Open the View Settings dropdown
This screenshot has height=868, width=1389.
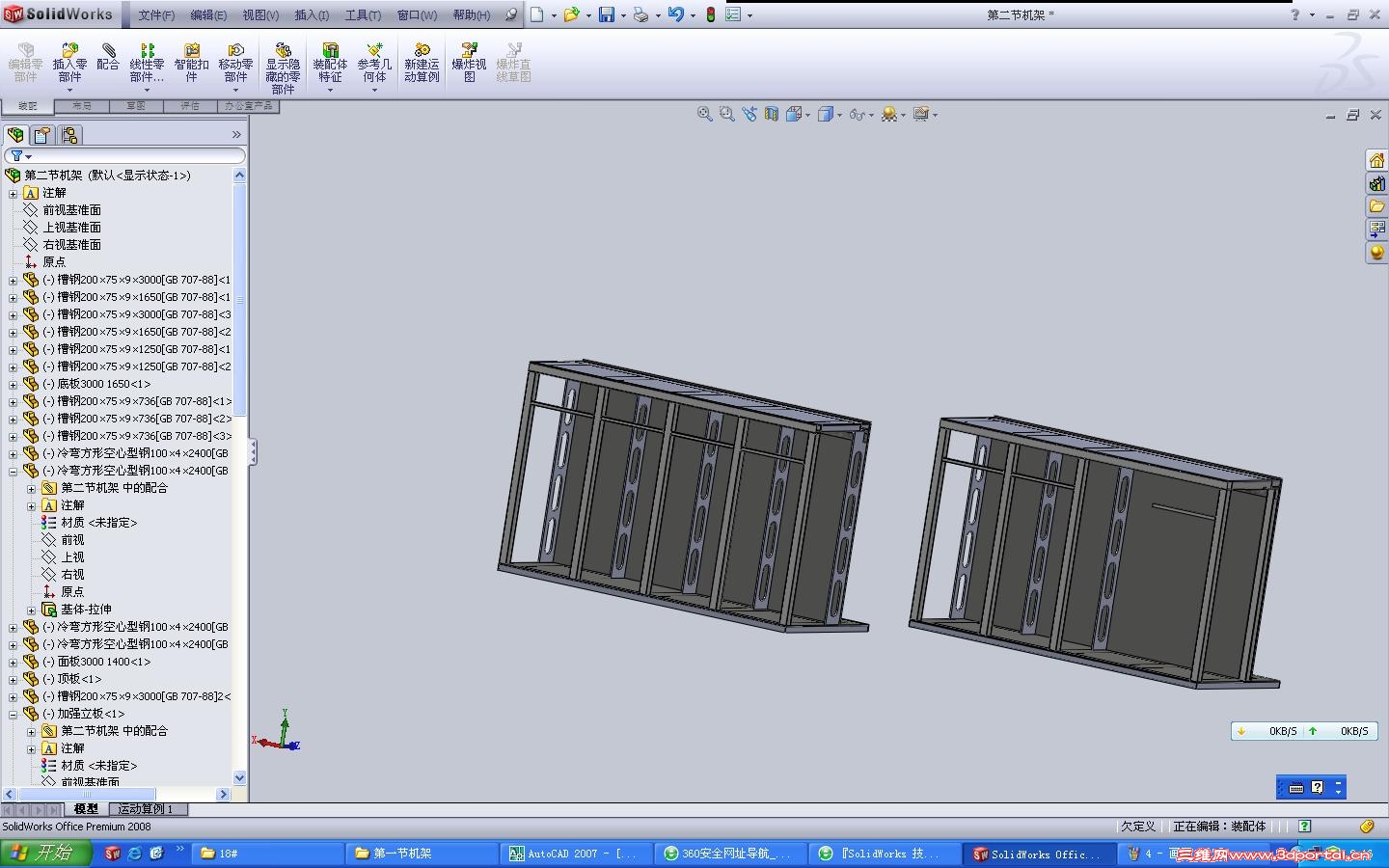925,114
